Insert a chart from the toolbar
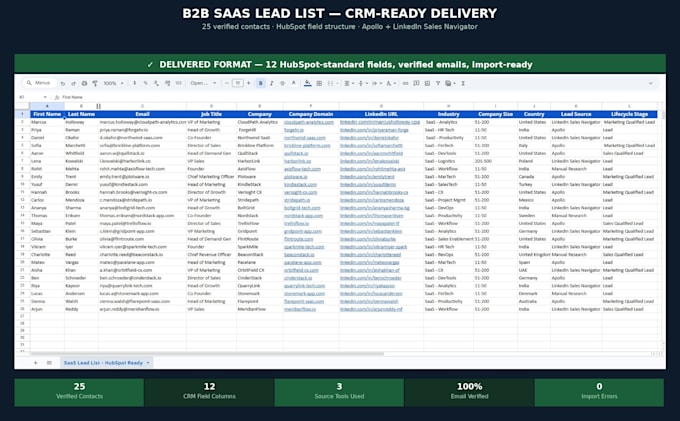 (427, 83)
